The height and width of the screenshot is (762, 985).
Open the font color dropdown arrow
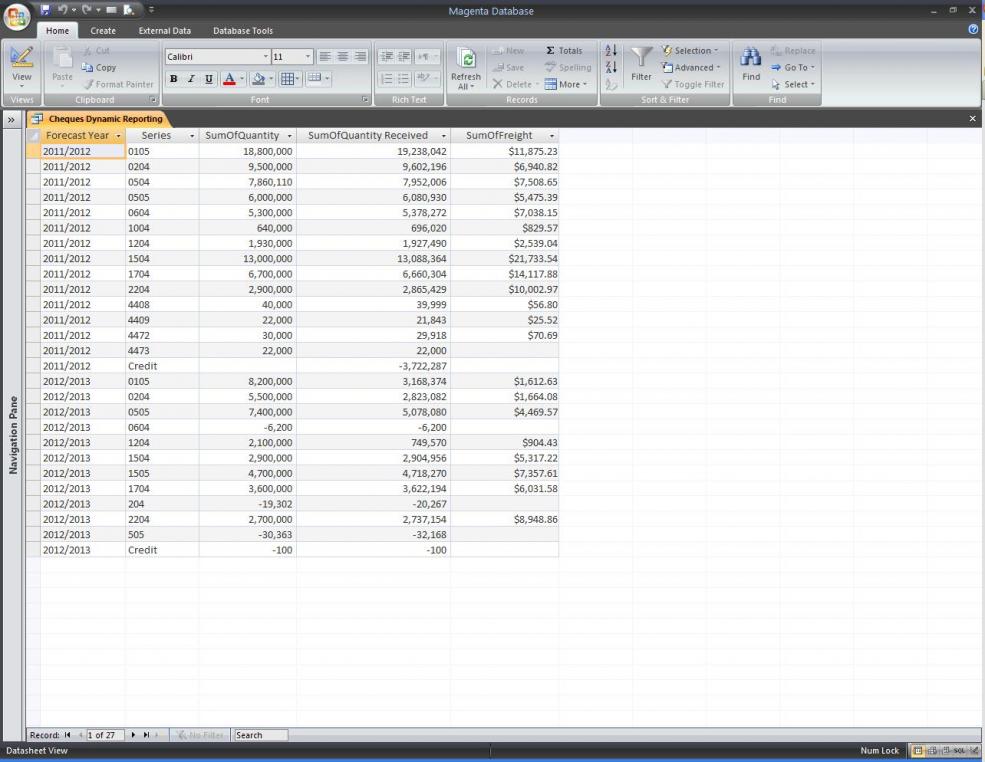(242, 79)
